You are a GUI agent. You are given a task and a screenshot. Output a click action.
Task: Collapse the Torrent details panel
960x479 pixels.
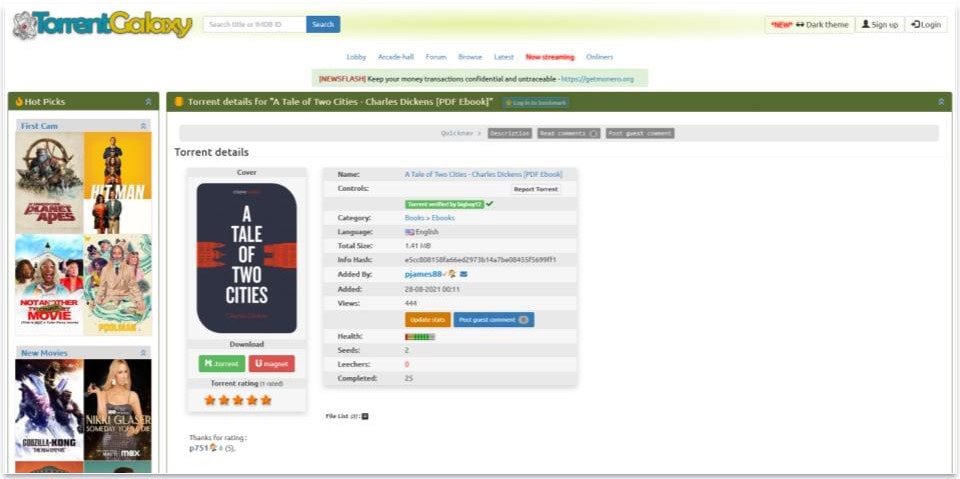point(940,102)
